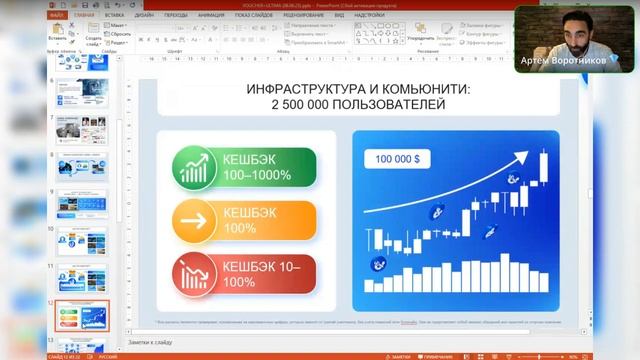Image resolution: width=640 pixels, height=360 pixels.
Task: Click the Undo arrow in quick access toolbar
Action: (x=118, y=5)
